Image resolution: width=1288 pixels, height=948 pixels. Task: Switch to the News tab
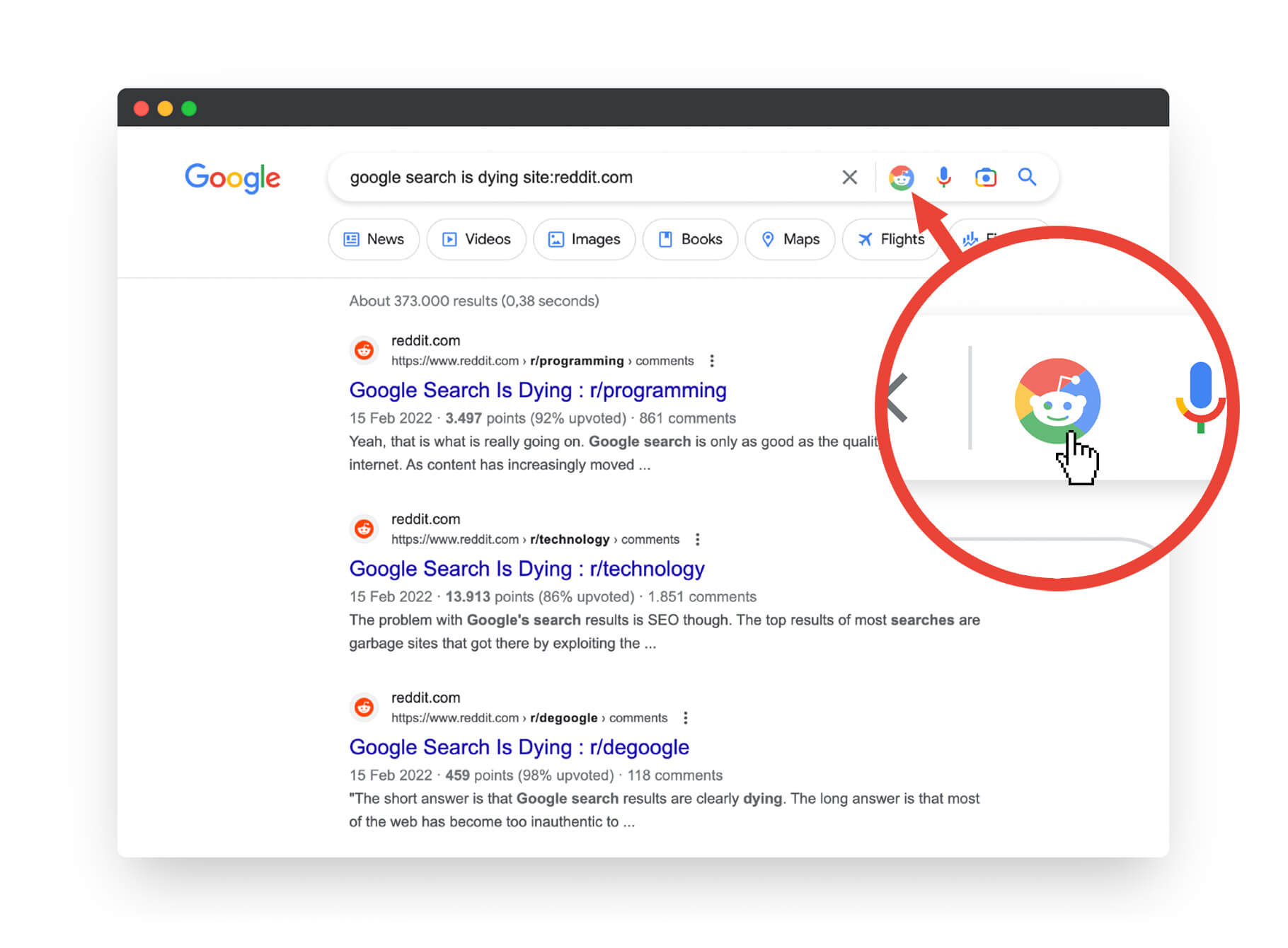click(374, 239)
